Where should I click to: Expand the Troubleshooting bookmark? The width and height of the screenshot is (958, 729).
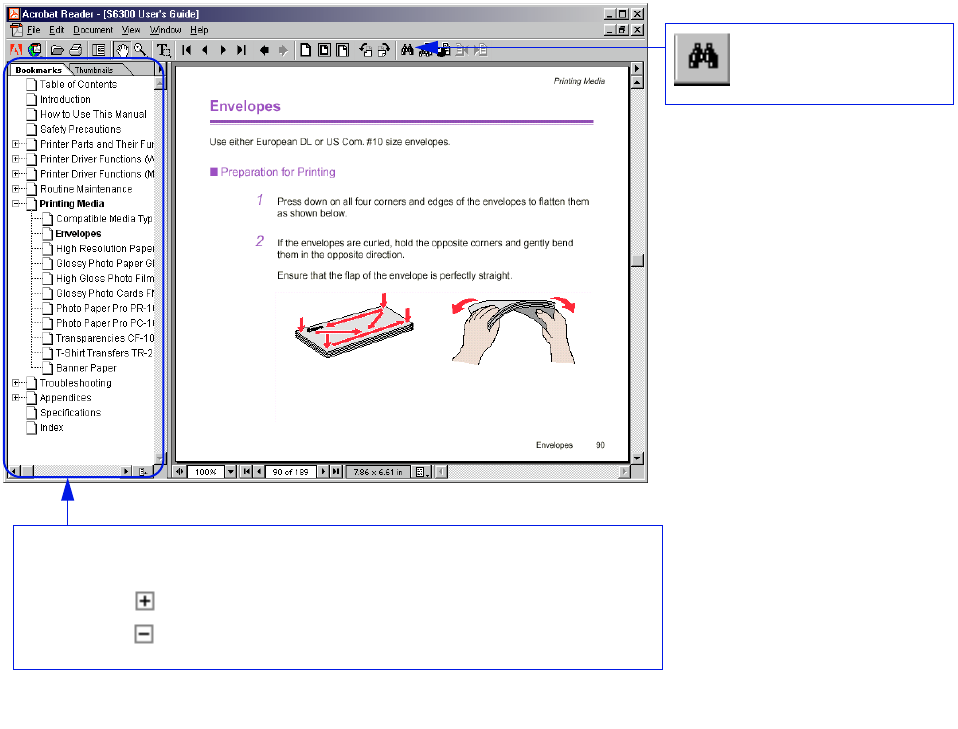(16, 383)
